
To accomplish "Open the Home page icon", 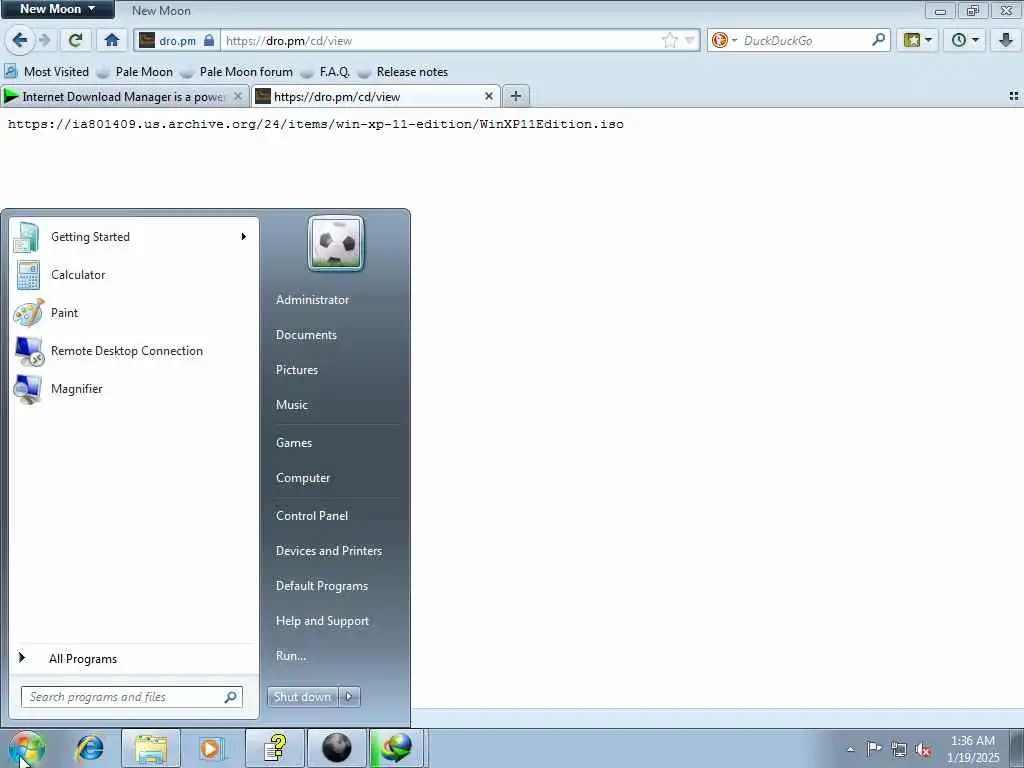I will (112, 40).
